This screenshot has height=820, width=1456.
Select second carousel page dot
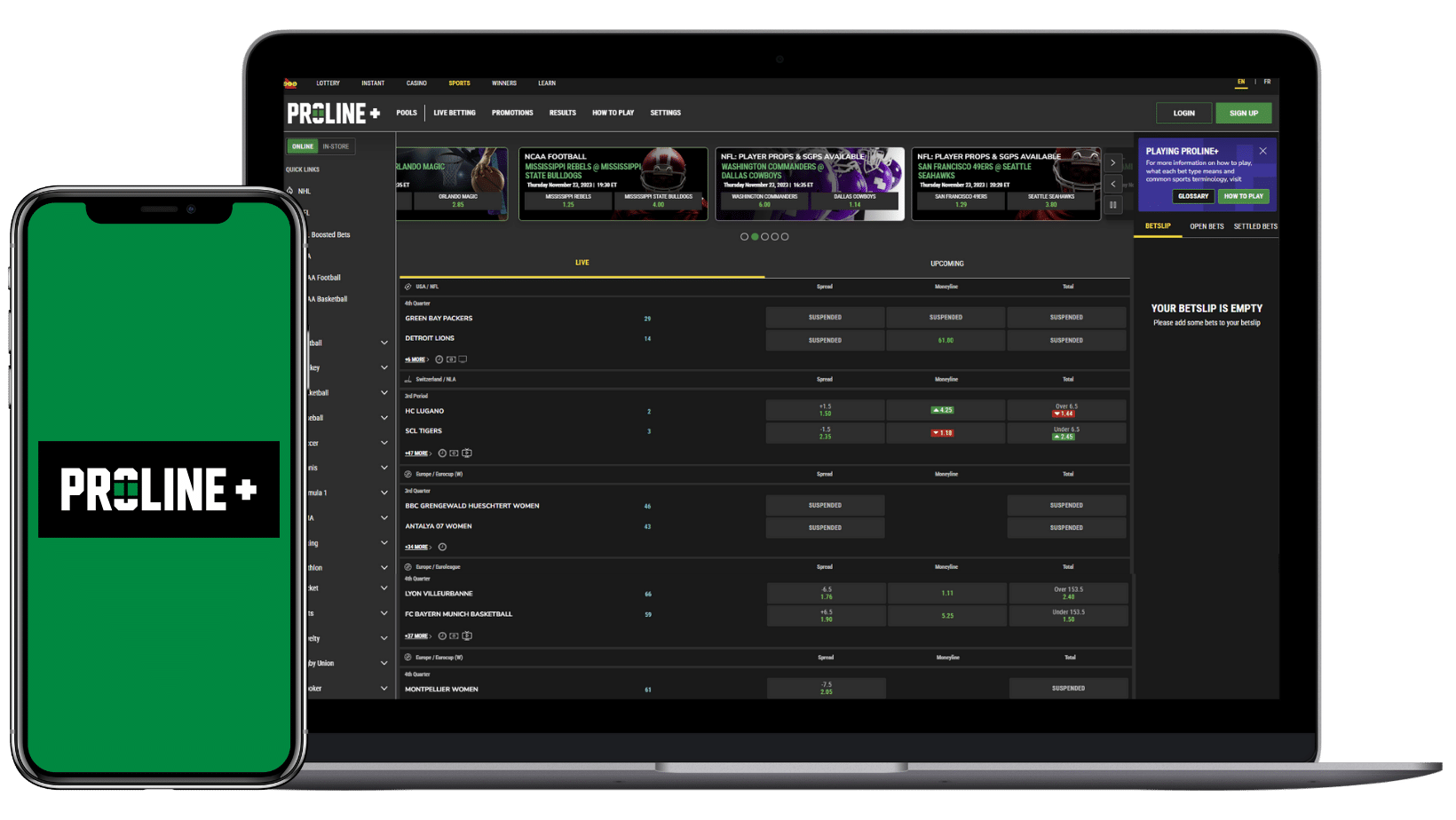pyautogui.click(x=755, y=237)
